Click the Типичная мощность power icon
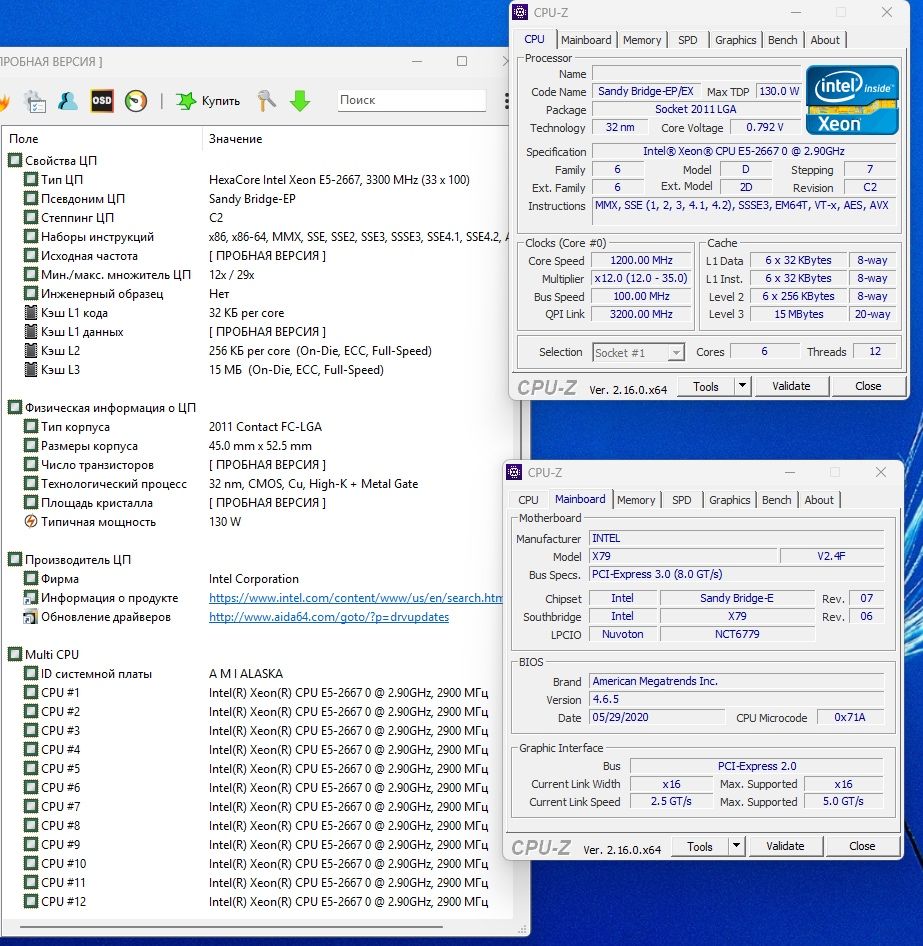The image size is (923, 946). click(x=31, y=521)
